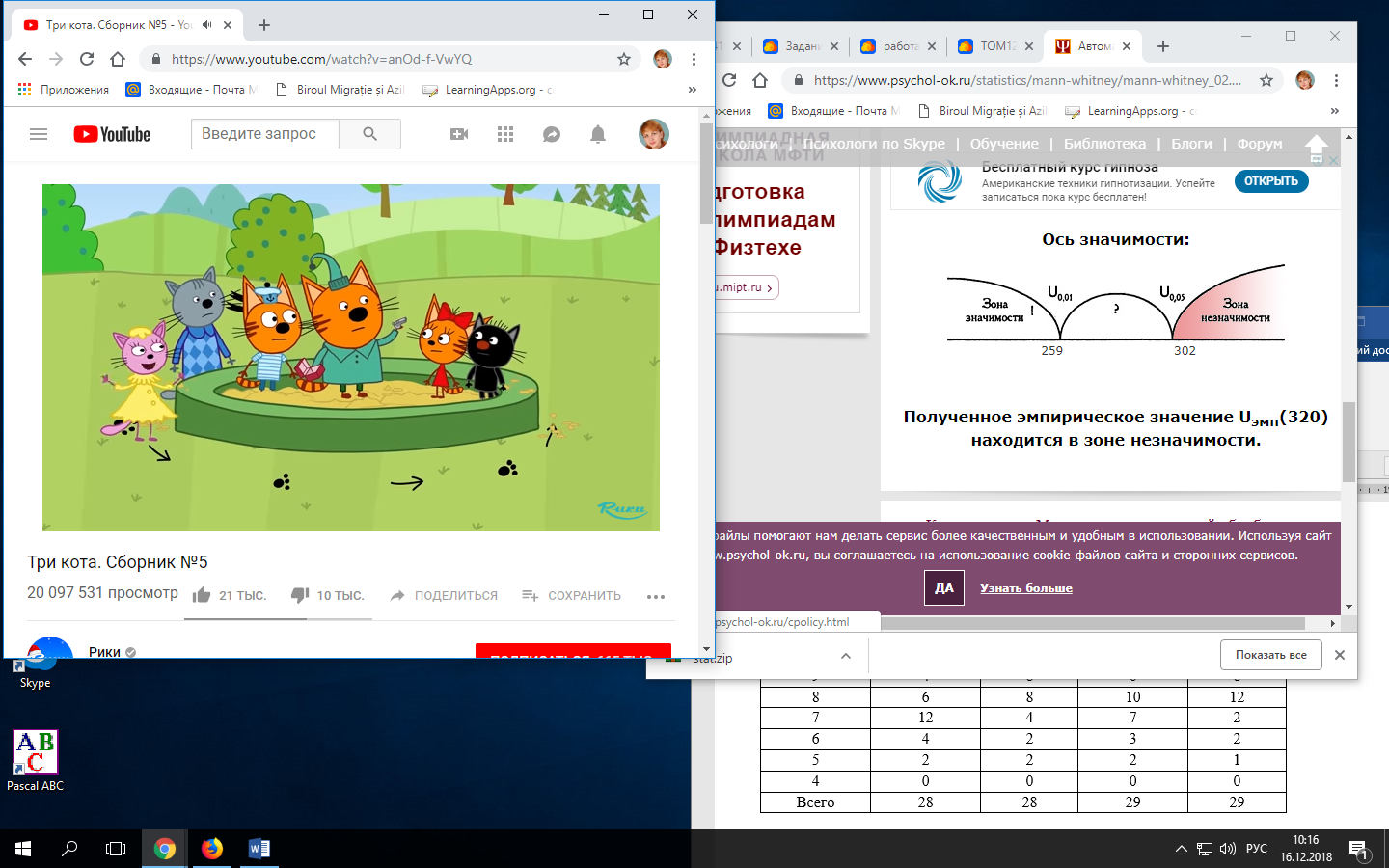Open Психологи по Skype menu item
1389x868 pixels.
point(874,144)
